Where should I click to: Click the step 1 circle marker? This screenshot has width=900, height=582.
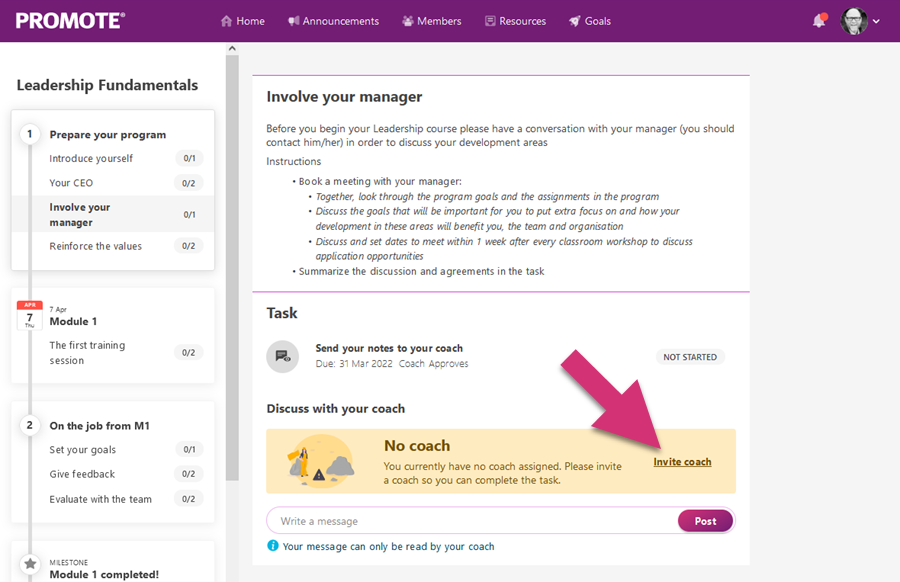(x=30, y=134)
